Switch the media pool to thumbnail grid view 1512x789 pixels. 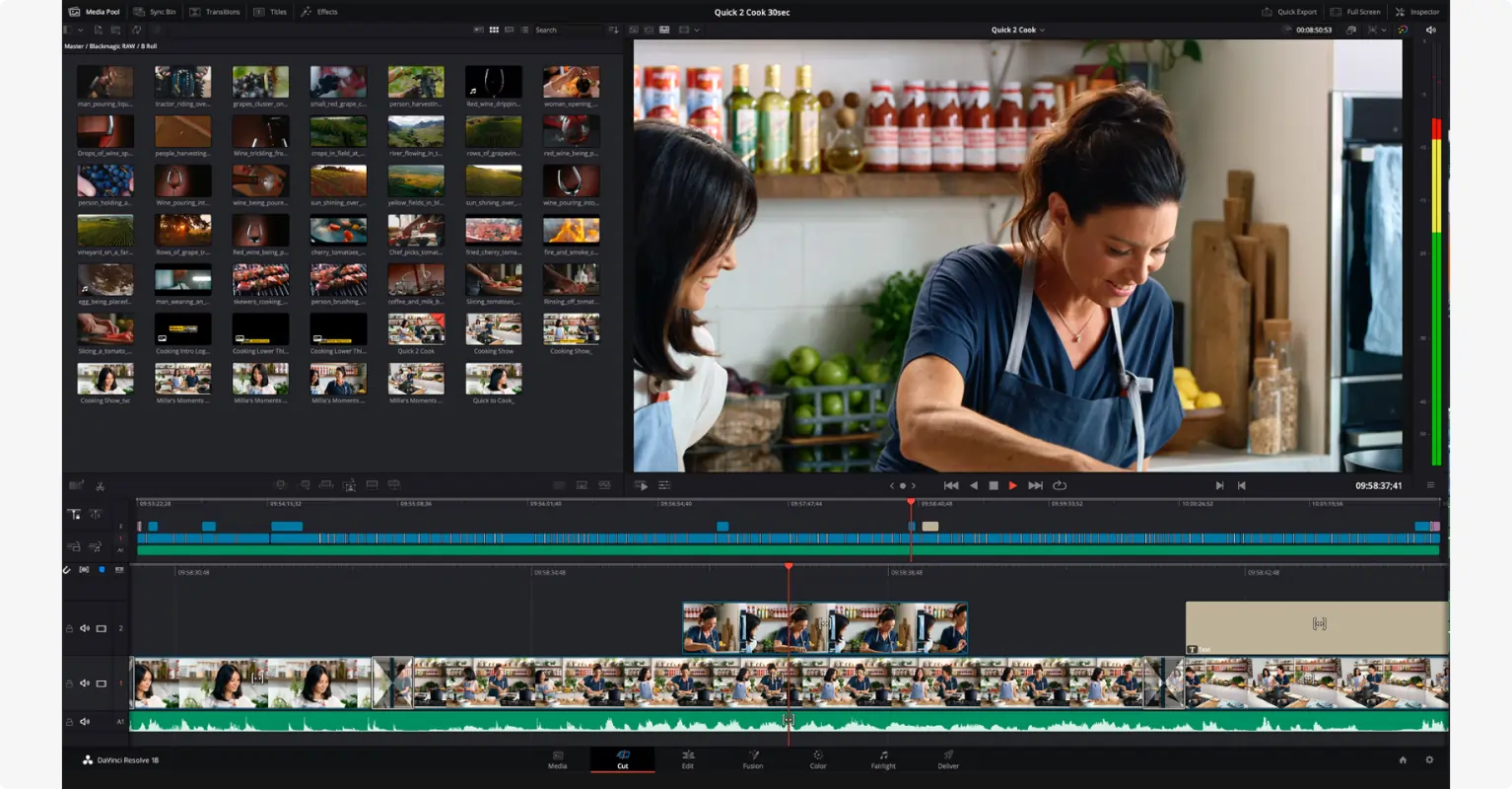pyautogui.click(x=494, y=30)
